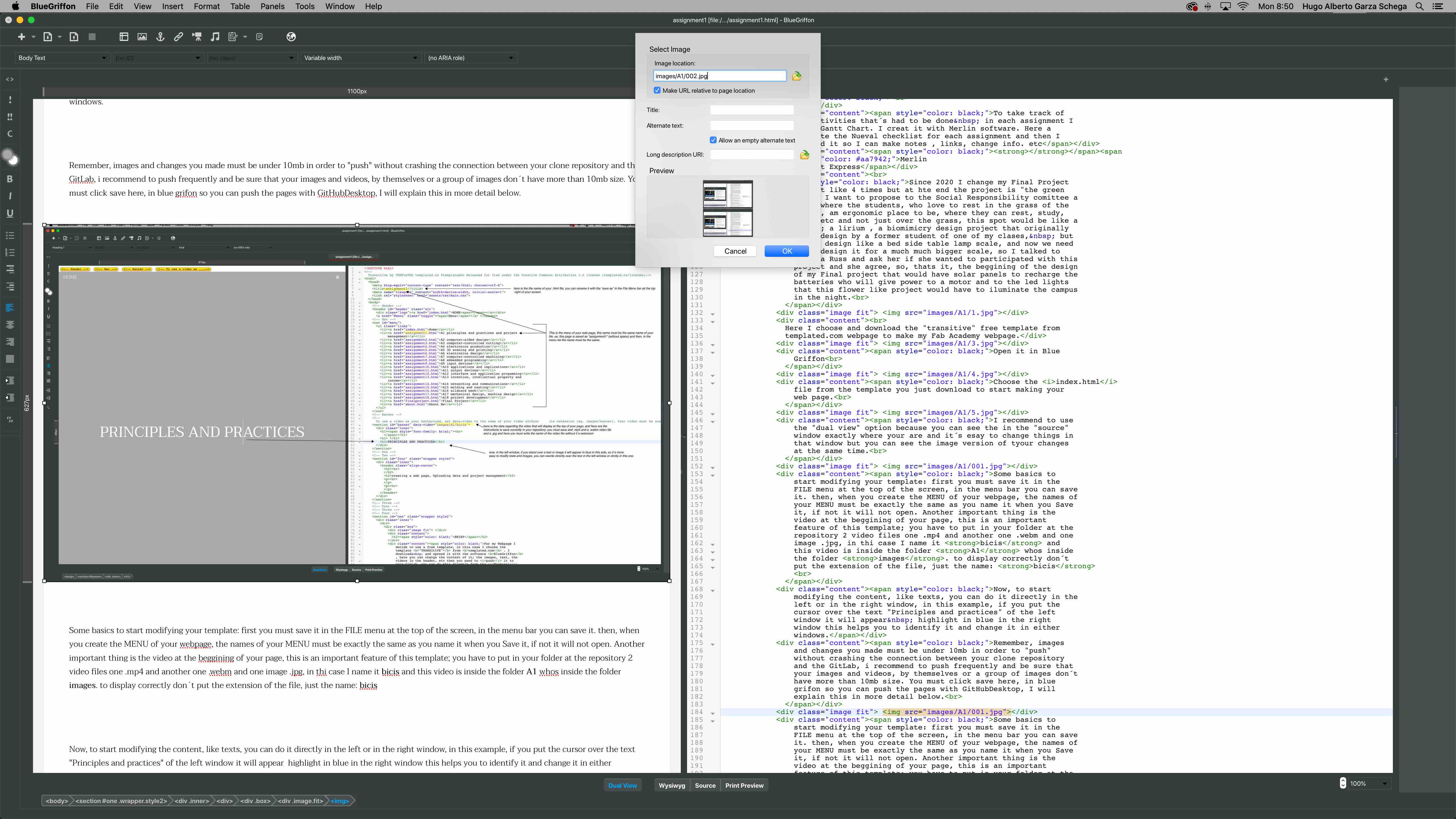
Task: Click the insert table toolbar icon
Action: [124, 37]
